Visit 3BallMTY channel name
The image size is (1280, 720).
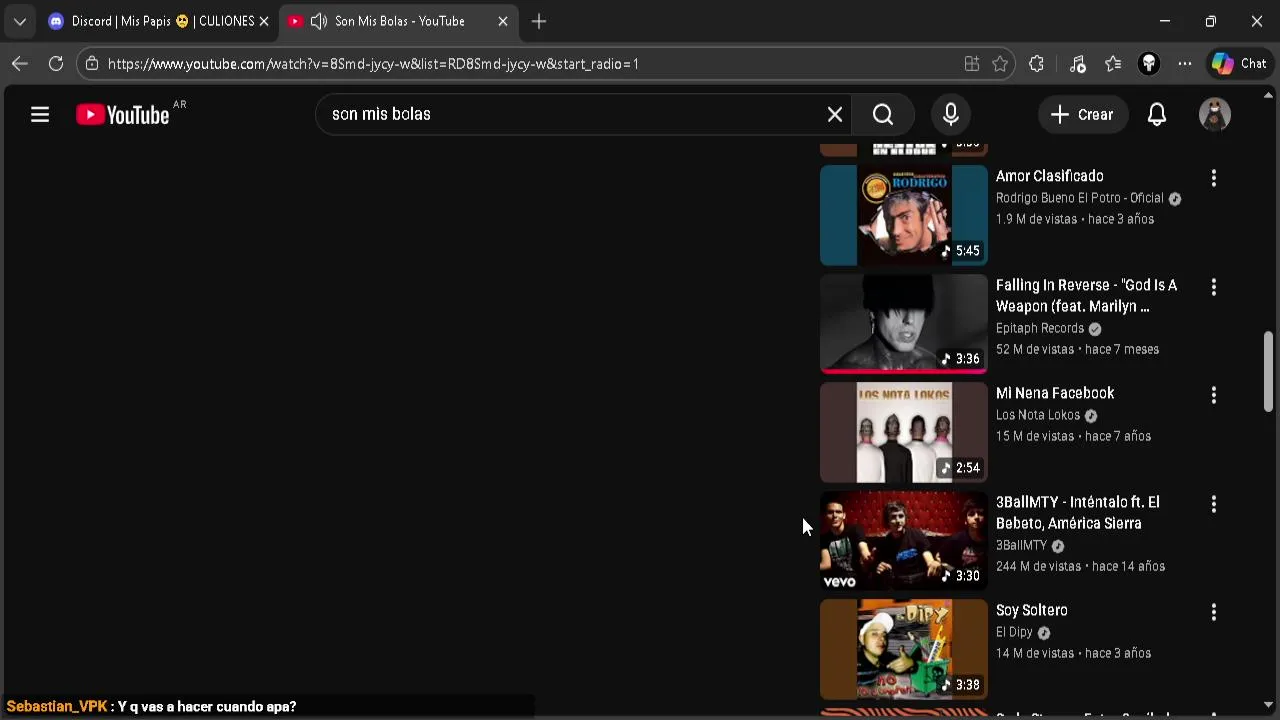[1021, 545]
